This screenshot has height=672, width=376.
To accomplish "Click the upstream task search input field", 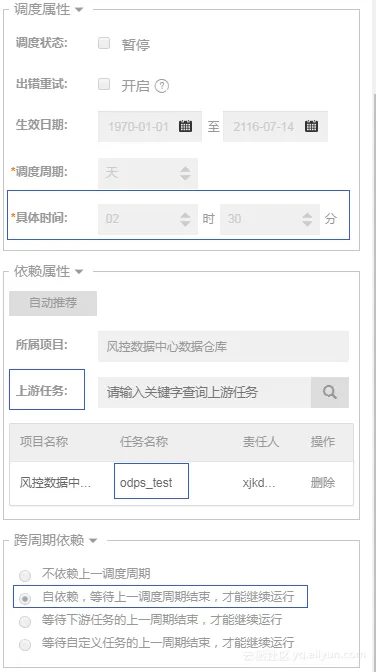I will click(205, 392).
